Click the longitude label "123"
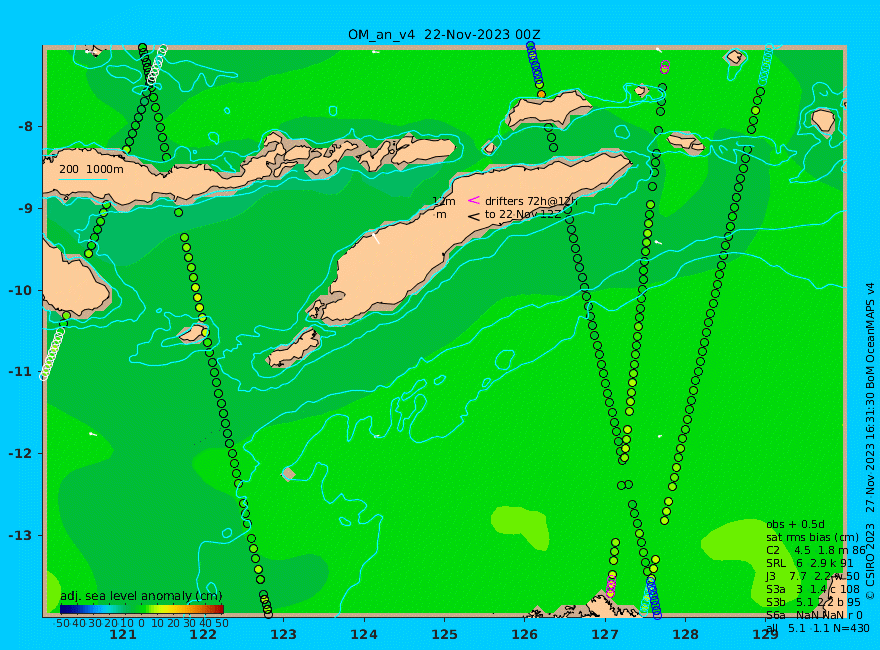 [283, 635]
